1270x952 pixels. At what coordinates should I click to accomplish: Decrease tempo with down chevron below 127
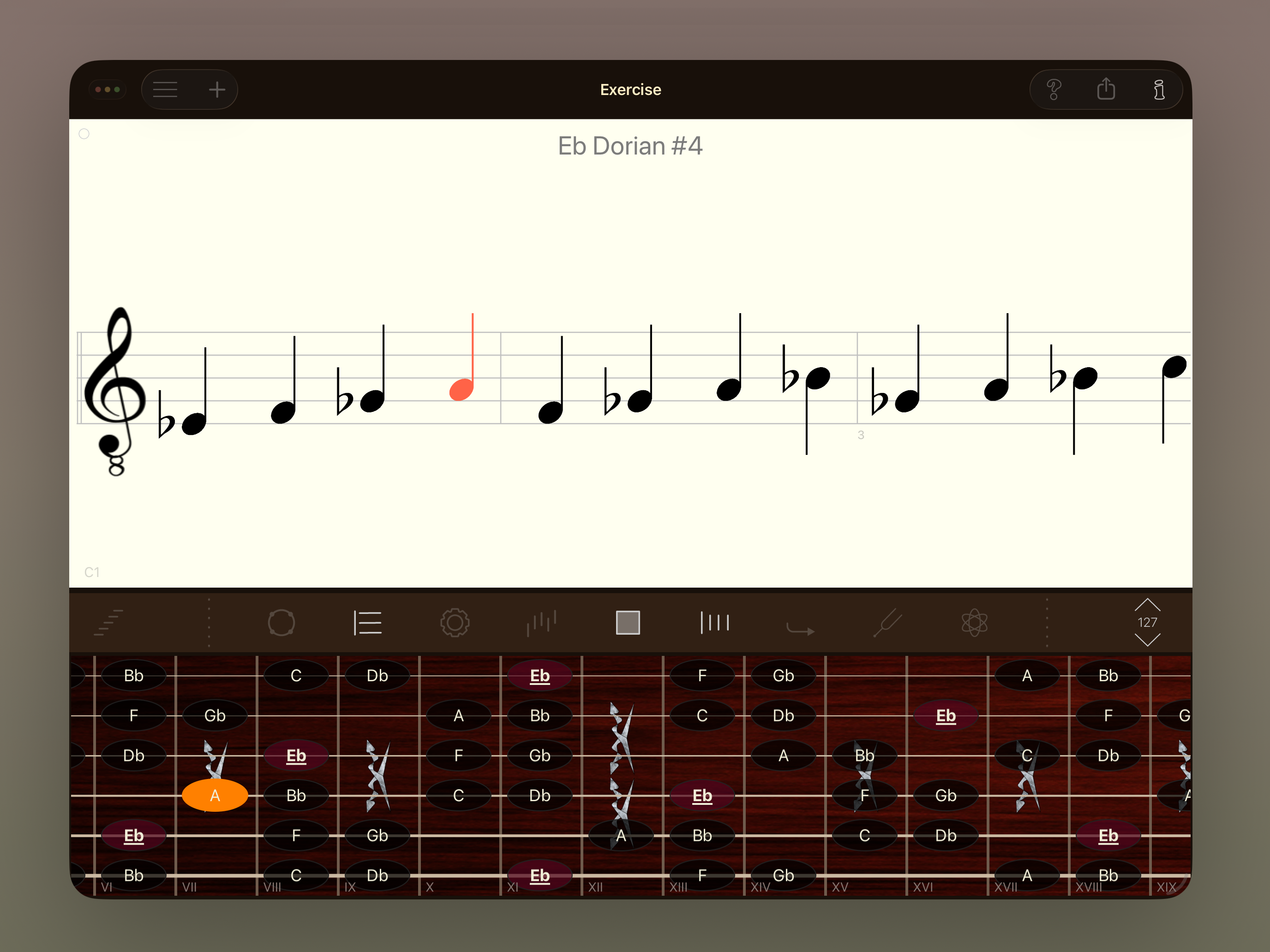click(x=1147, y=639)
